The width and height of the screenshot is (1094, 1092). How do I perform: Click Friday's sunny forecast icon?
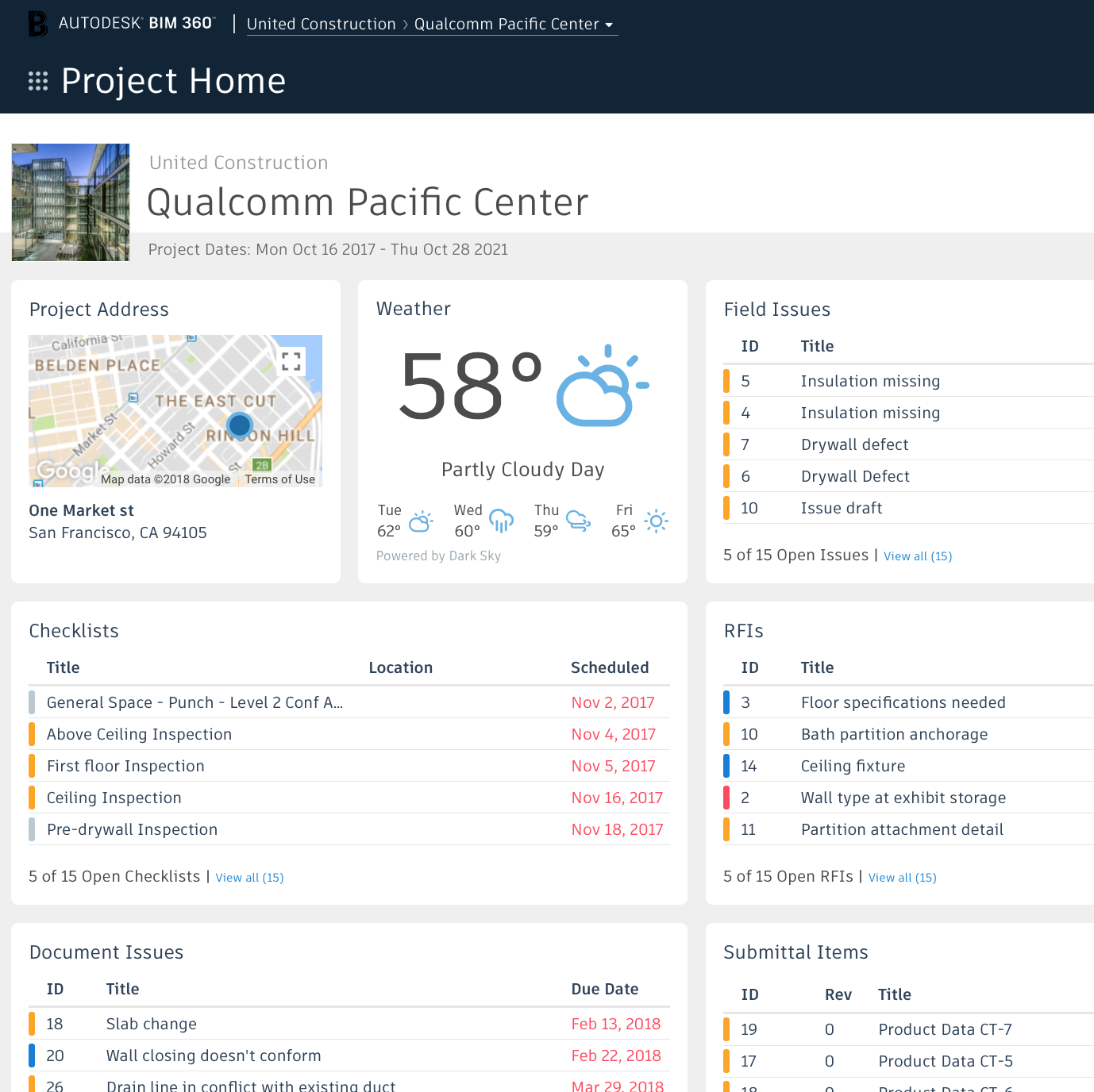(657, 521)
